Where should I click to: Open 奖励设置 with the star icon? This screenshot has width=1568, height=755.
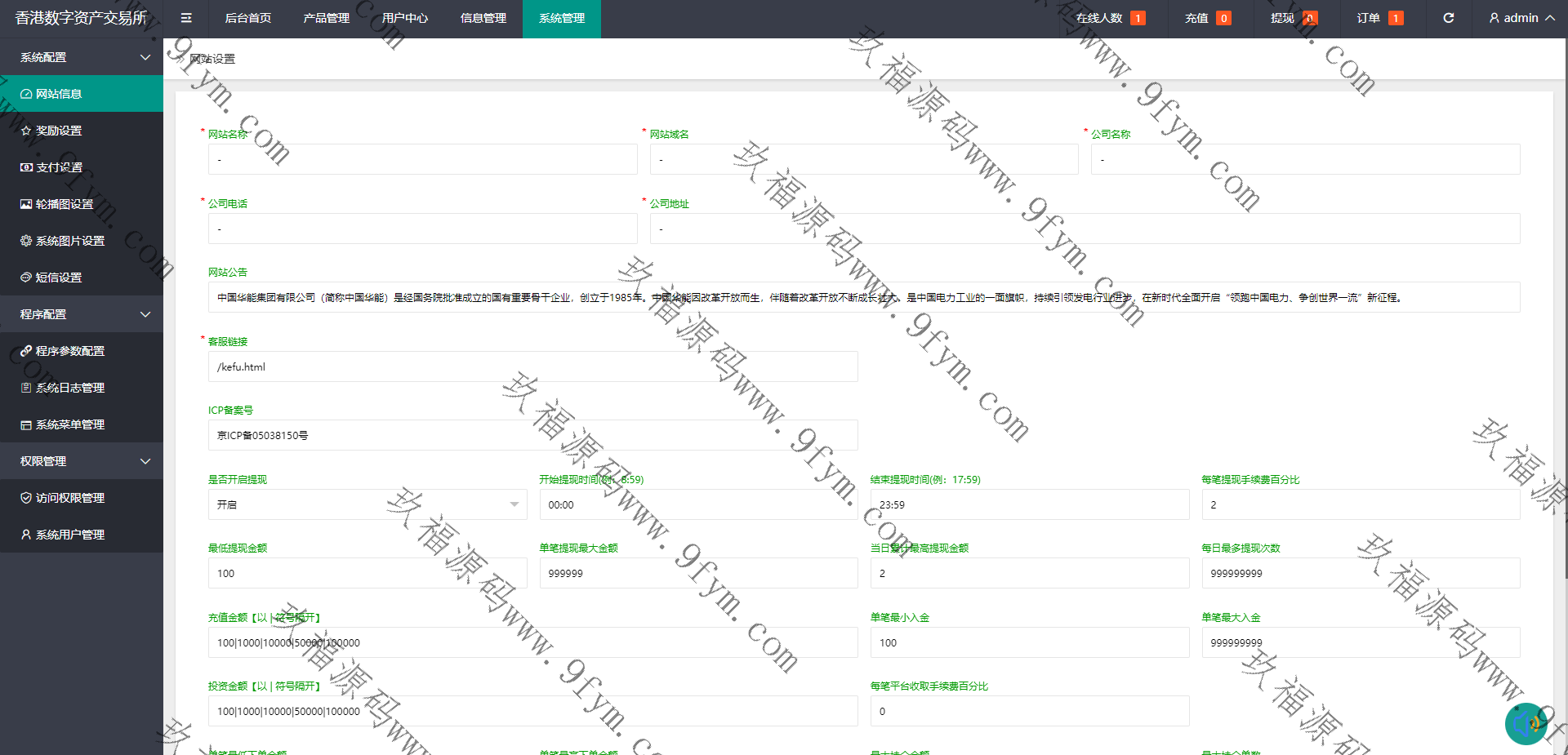tap(59, 131)
